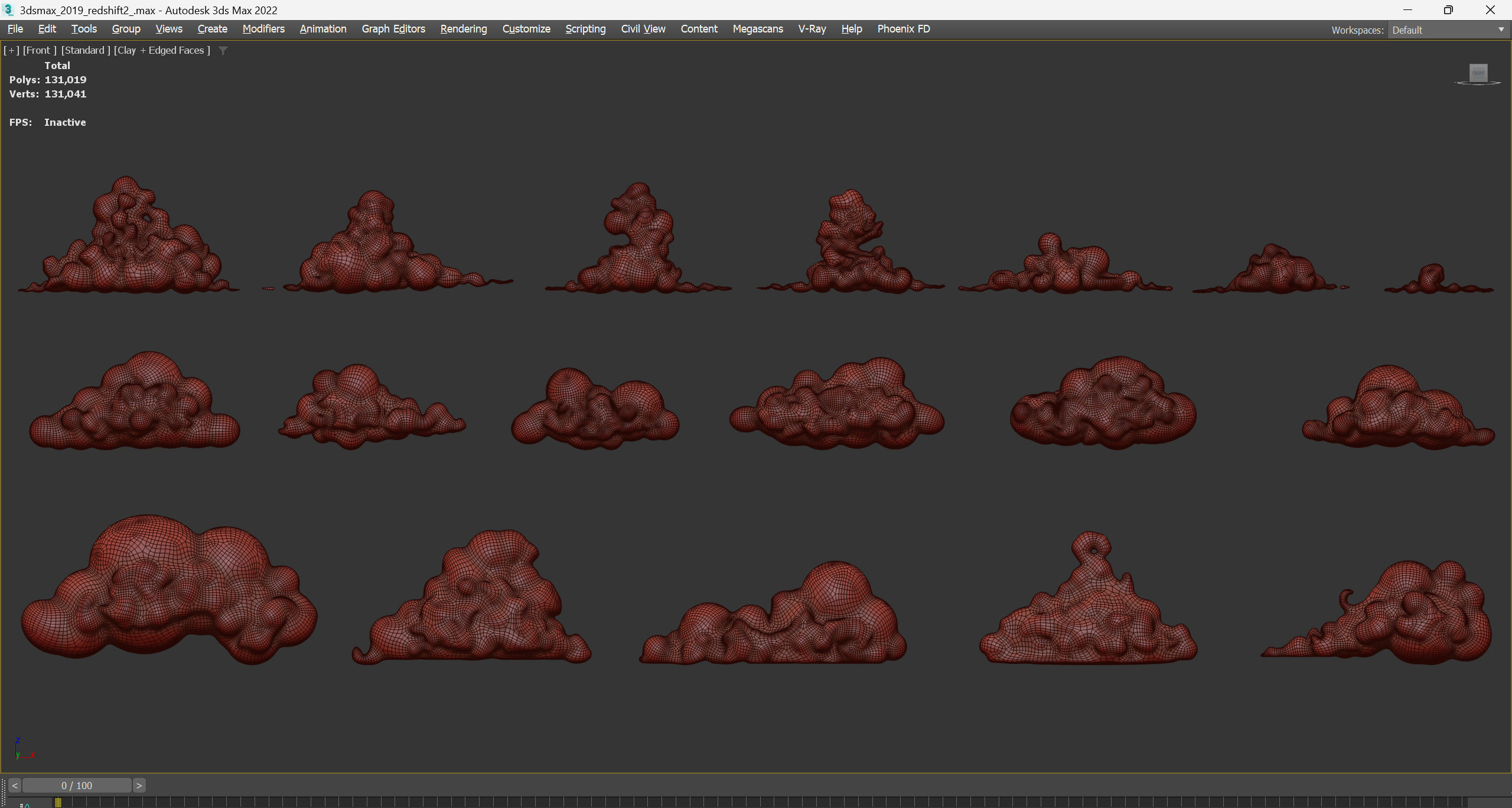Click the Front ViewCube in the viewport corner
Viewport: 1512px width, 808px height.
click(x=1478, y=73)
